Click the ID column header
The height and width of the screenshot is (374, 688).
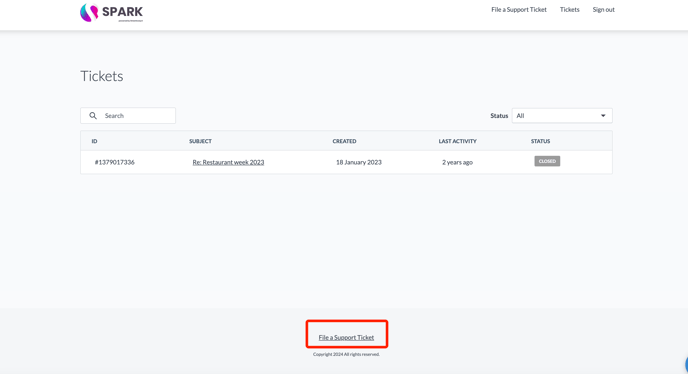(94, 141)
